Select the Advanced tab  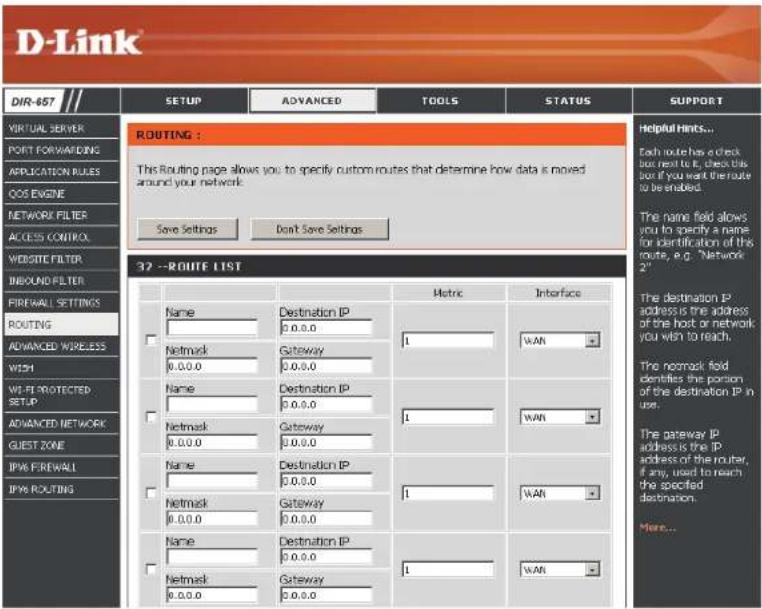pos(312,101)
